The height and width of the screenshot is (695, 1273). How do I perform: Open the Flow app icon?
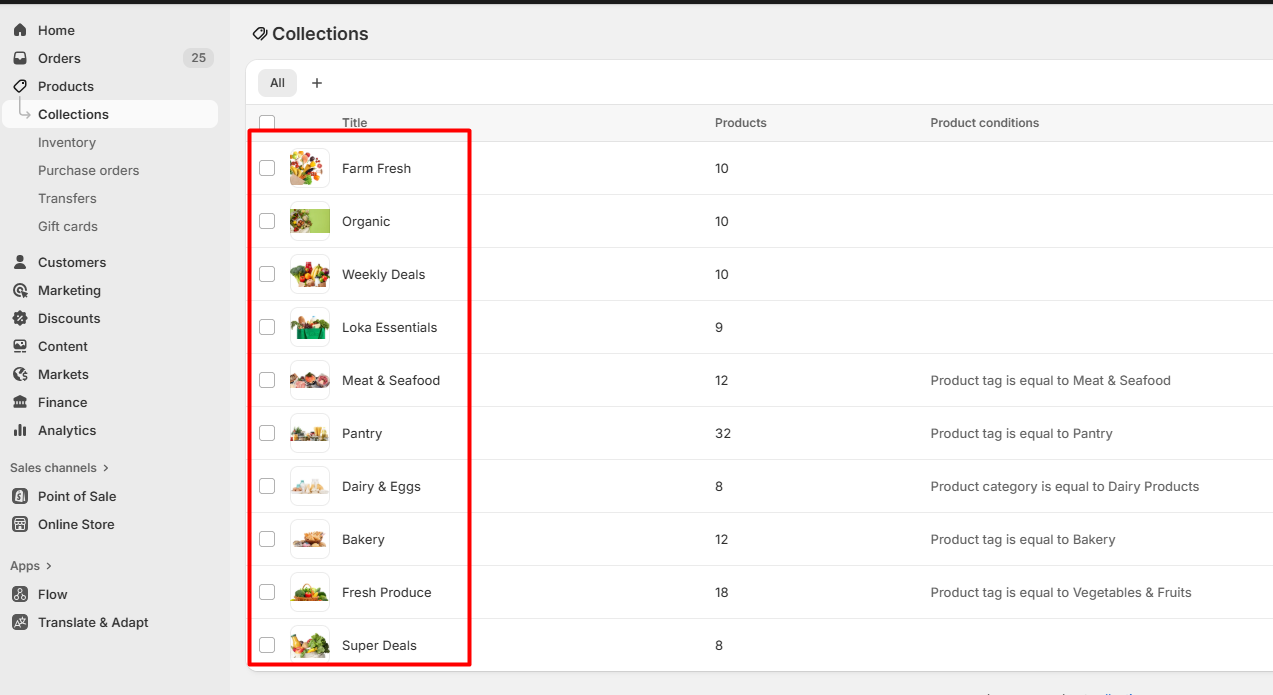tap(20, 594)
